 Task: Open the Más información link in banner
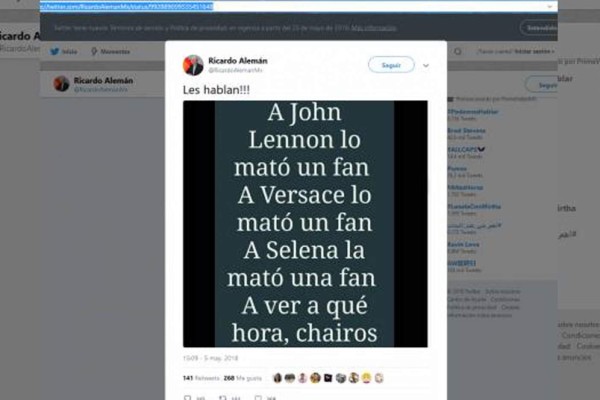pyautogui.click(x=373, y=28)
